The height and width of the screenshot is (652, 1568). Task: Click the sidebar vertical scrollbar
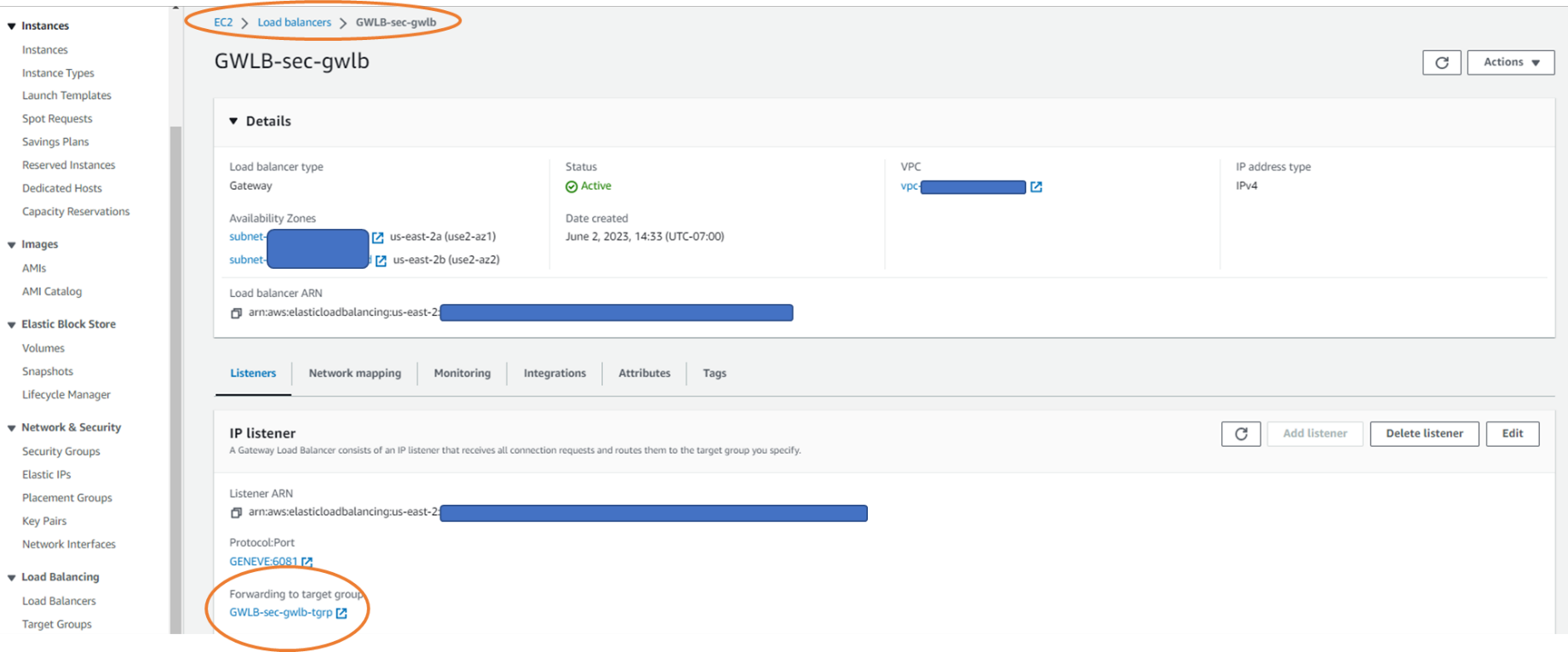pos(175,379)
